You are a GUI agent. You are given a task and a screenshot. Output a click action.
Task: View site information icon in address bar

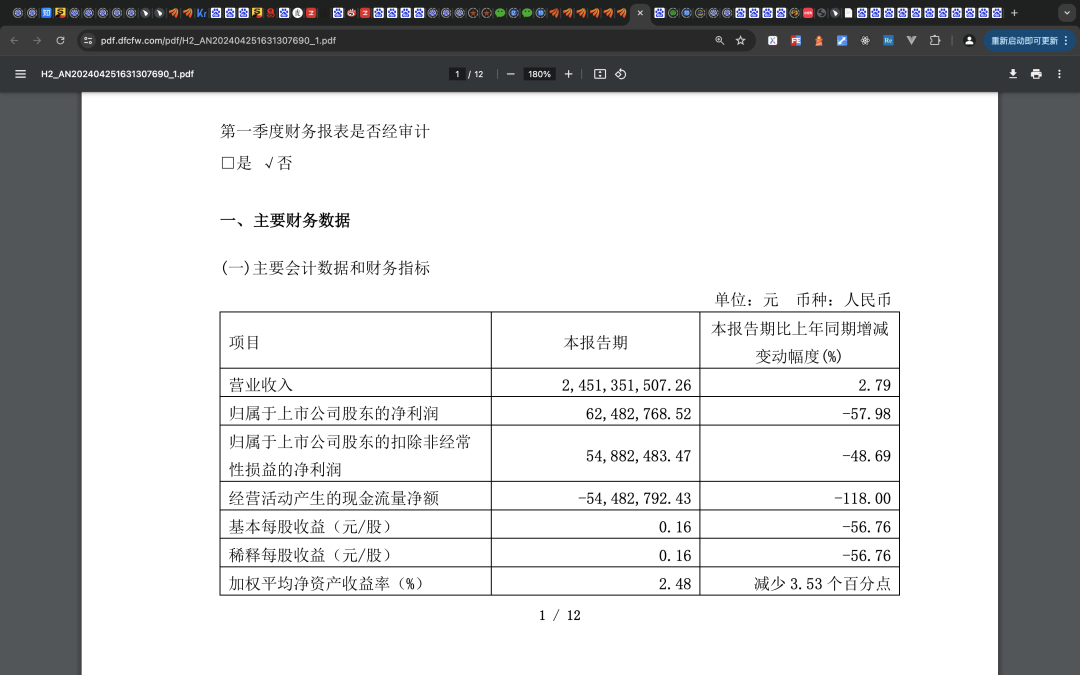tap(87, 41)
